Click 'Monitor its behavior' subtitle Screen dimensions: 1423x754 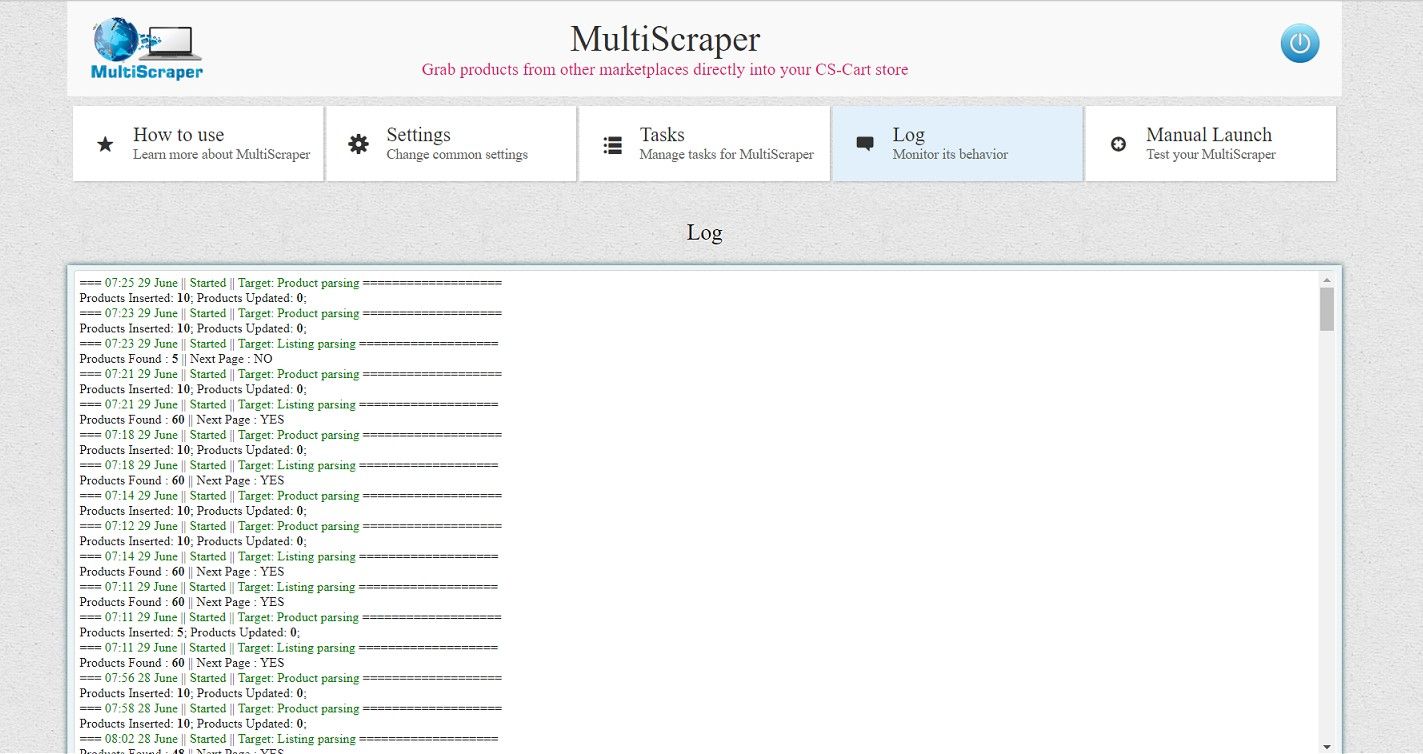pos(950,155)
